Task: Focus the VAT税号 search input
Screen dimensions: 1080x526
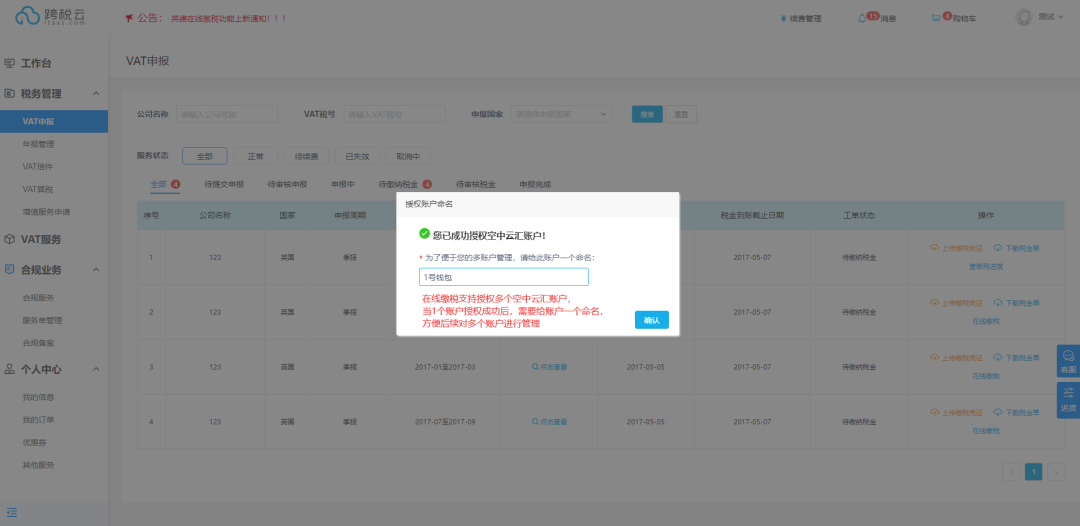Action: coord(395,114)
